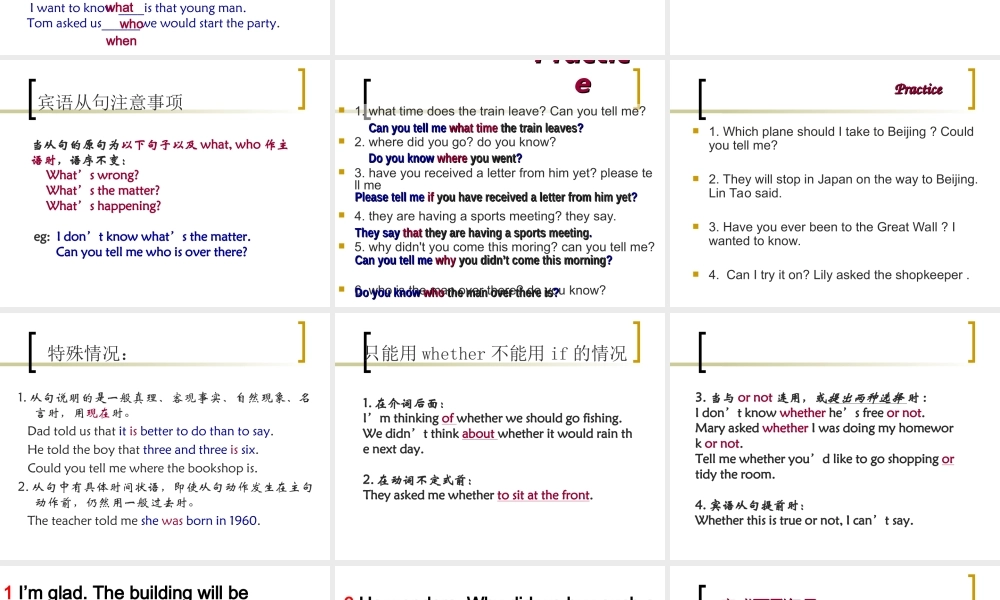The height and width of the screenshot is (600, 1000).
Task: Click the heading '1. 在介词后面:'
Action: [403, 403]
